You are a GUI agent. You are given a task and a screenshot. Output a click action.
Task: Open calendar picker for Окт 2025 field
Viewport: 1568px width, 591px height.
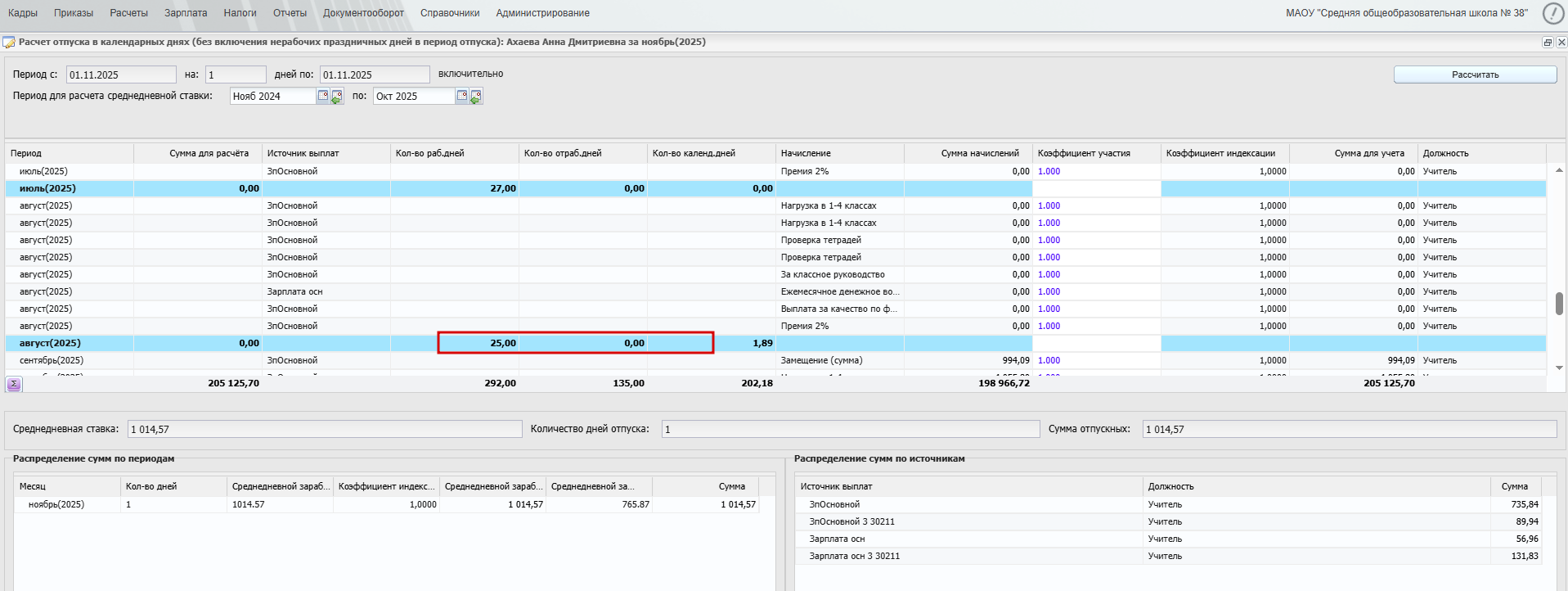coord(462,96)
